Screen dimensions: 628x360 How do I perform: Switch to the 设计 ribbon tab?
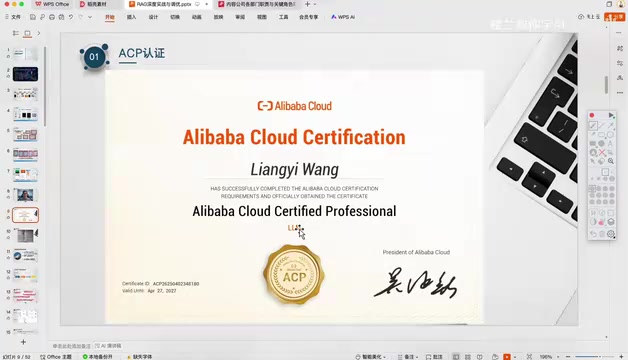click(153, 17)
